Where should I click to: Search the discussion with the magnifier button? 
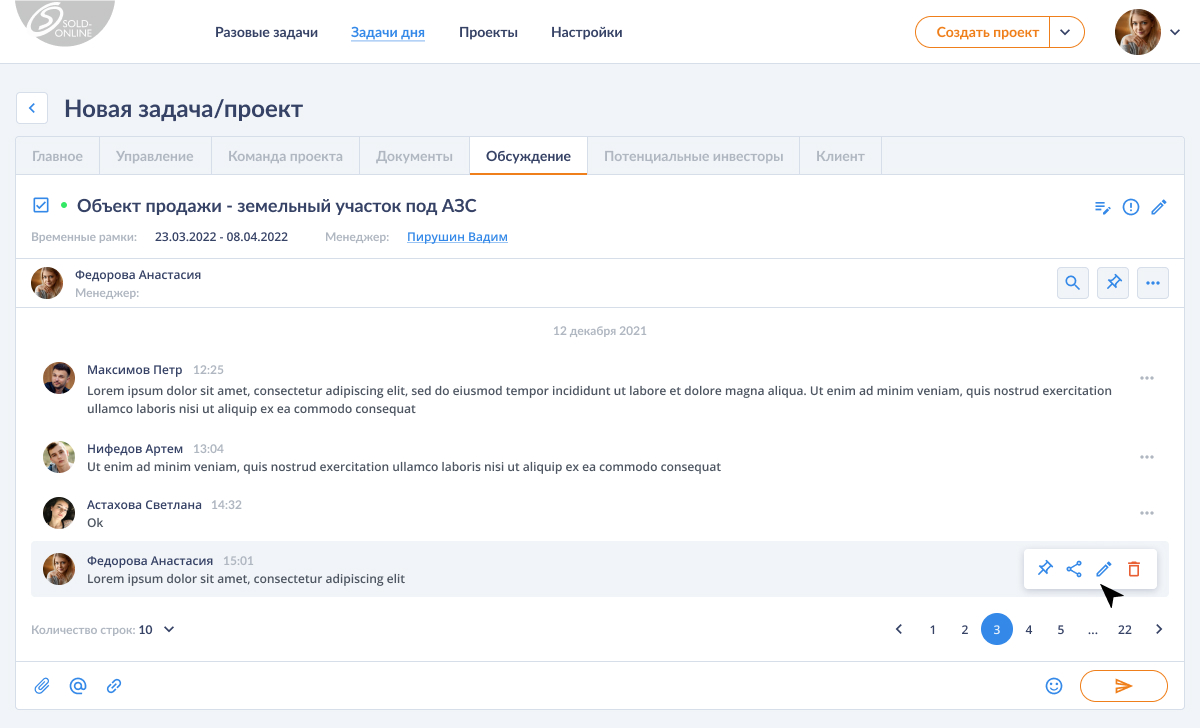point(1073,283)
